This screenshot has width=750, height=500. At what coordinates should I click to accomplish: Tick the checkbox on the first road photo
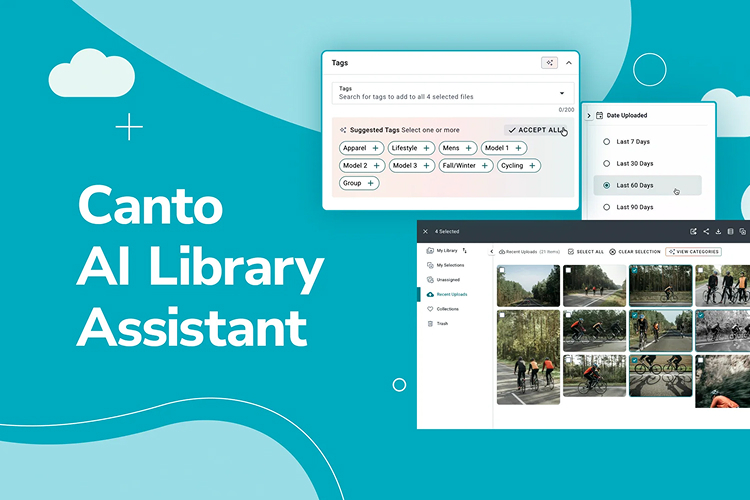(503, 271)
